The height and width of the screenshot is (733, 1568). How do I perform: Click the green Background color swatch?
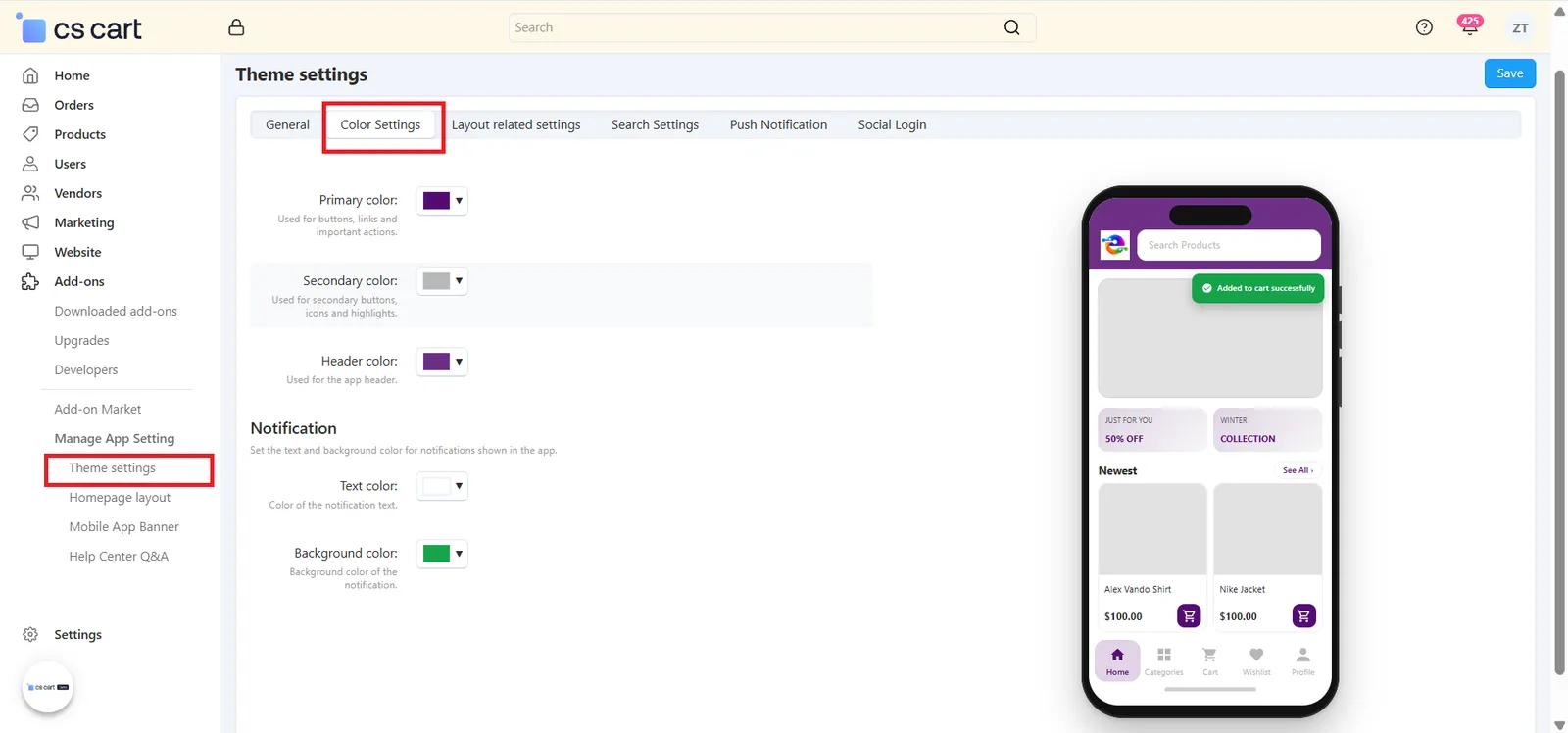click(436, 554)
